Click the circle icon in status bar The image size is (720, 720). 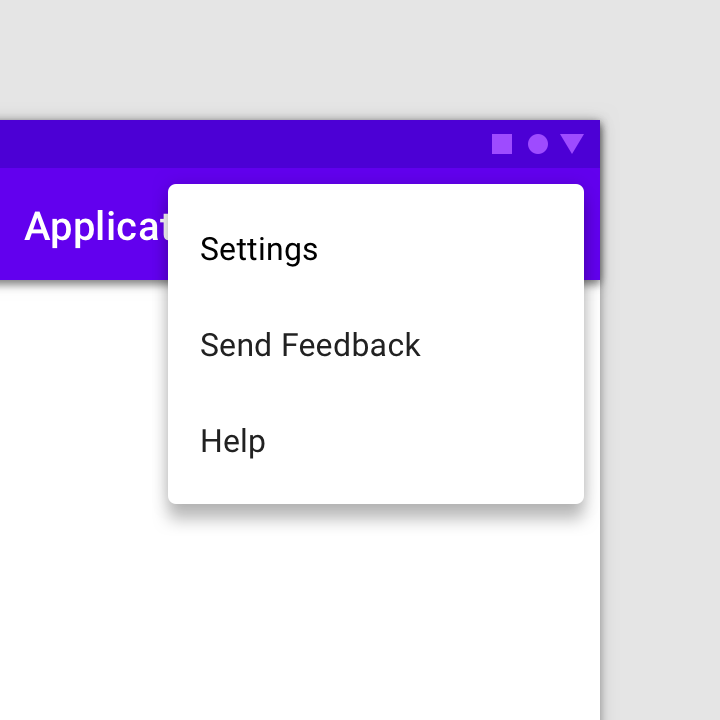[538, 144]
